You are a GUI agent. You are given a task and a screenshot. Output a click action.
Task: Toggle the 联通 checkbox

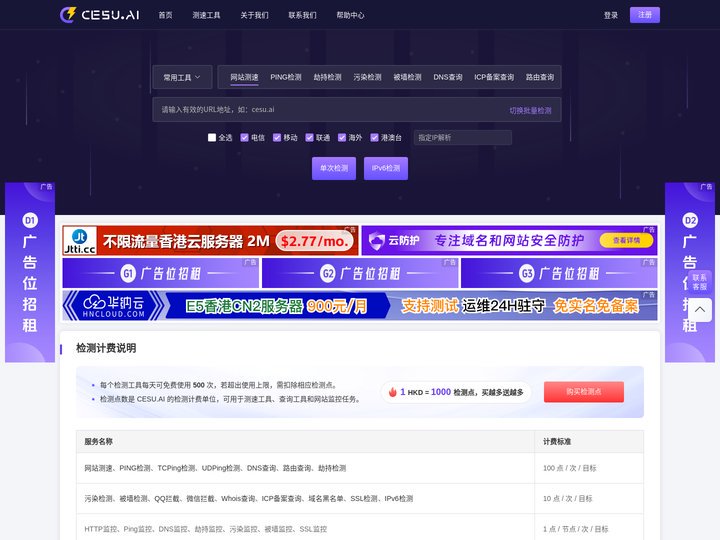[x=309, y=137]
